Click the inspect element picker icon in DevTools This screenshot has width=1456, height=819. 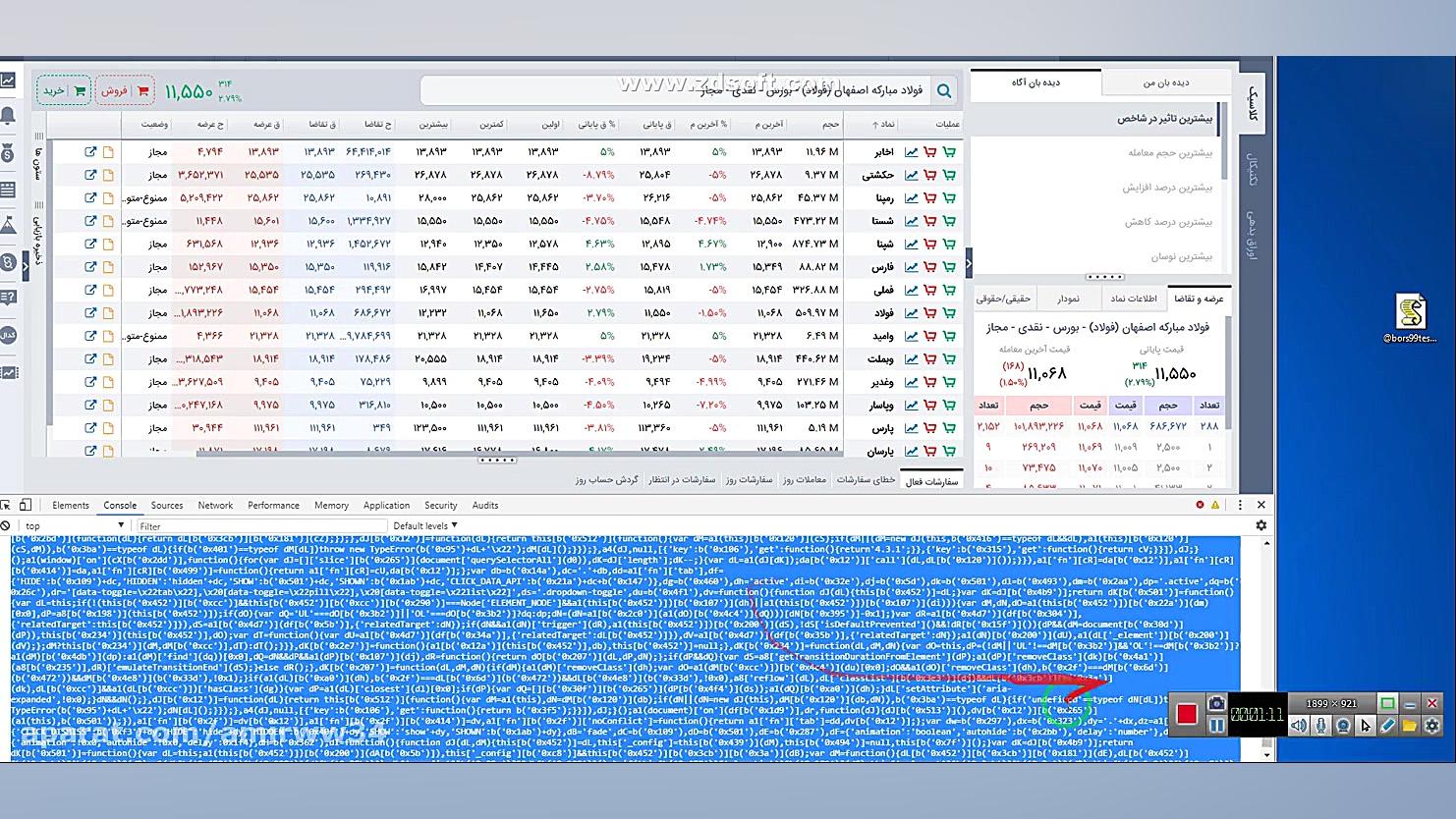tap(6, 505)
